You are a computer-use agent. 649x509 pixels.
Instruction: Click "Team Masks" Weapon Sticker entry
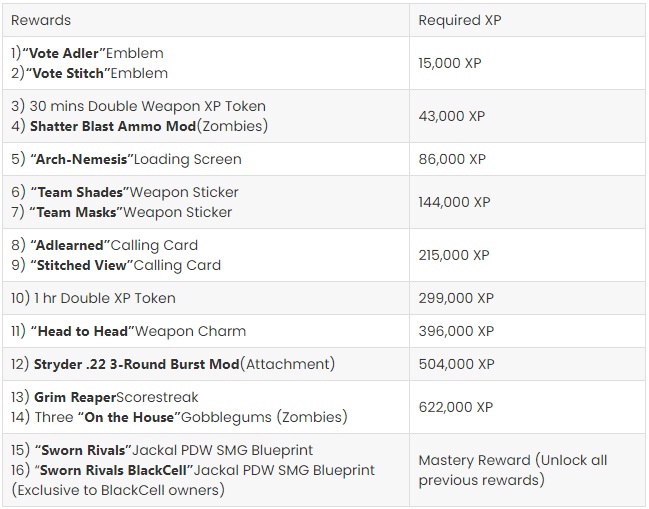pyautogui.click(x=121, y=212)
